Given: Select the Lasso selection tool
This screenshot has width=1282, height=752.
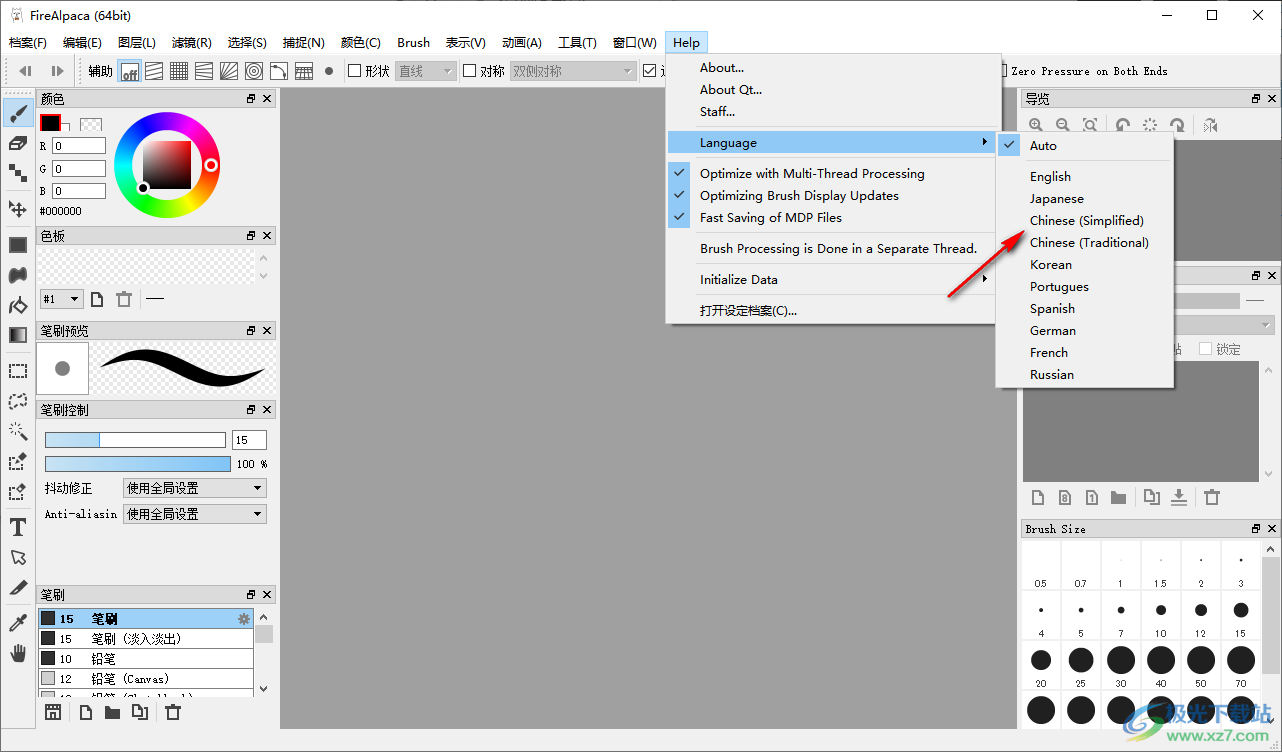Looking at the screenshot, I should point(18,401).
